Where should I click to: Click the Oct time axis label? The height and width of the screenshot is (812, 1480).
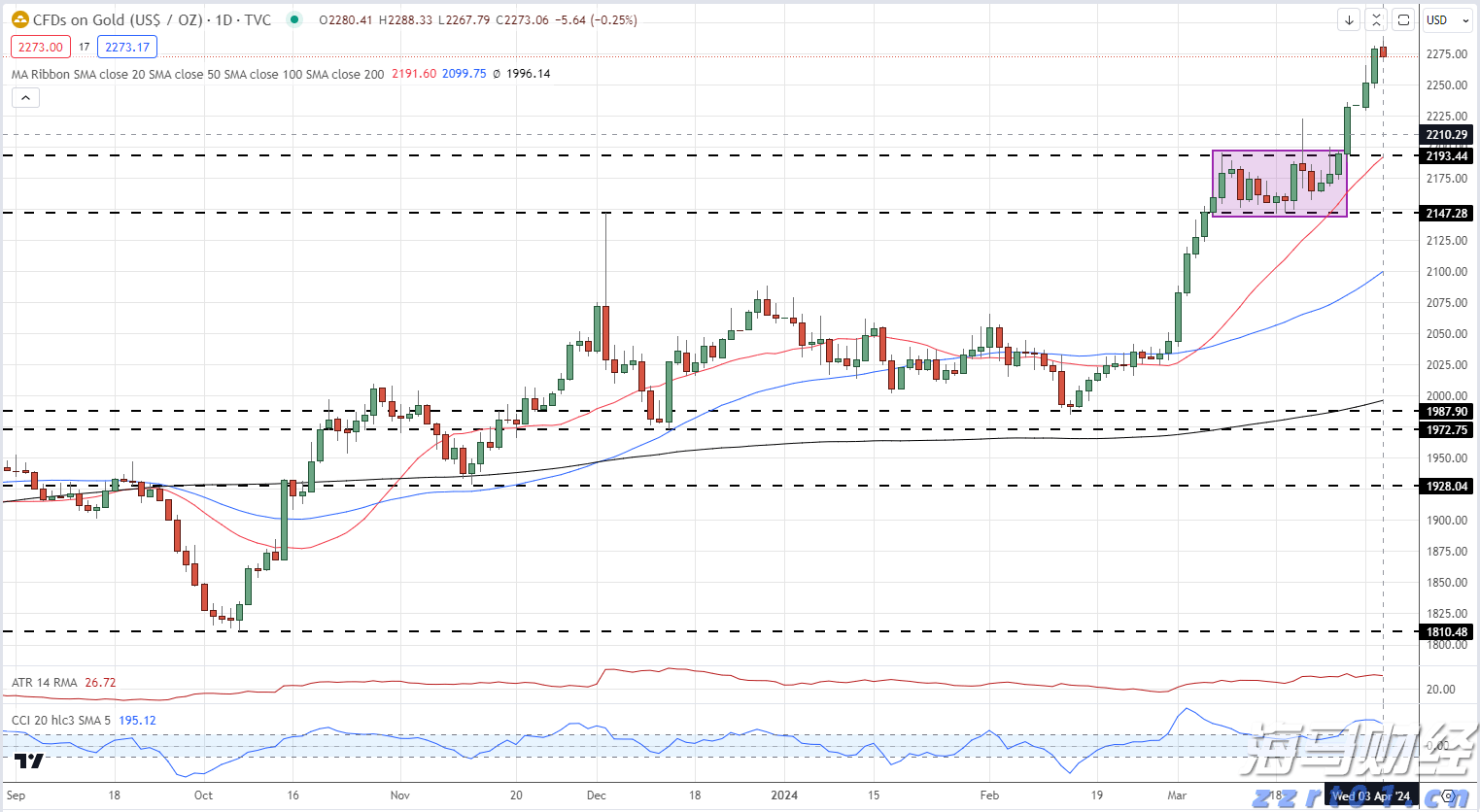(203, 795)
